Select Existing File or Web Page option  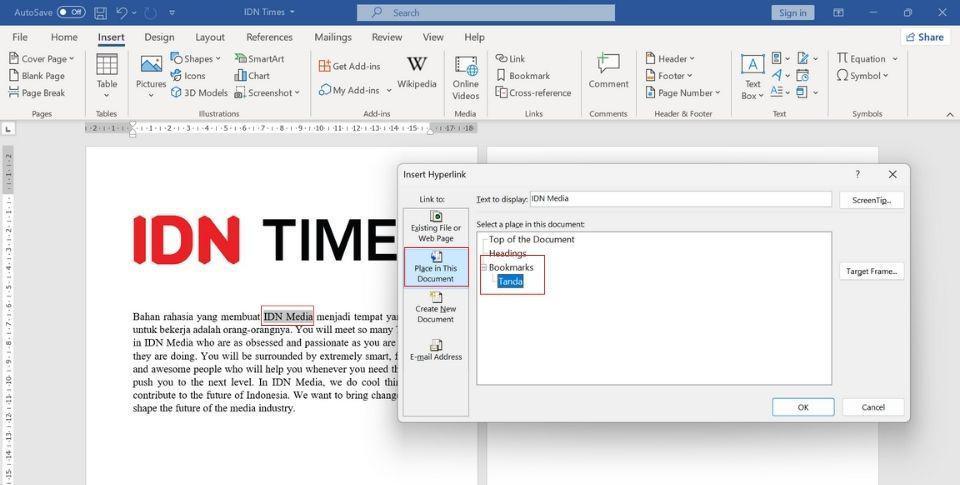(436, 227)
